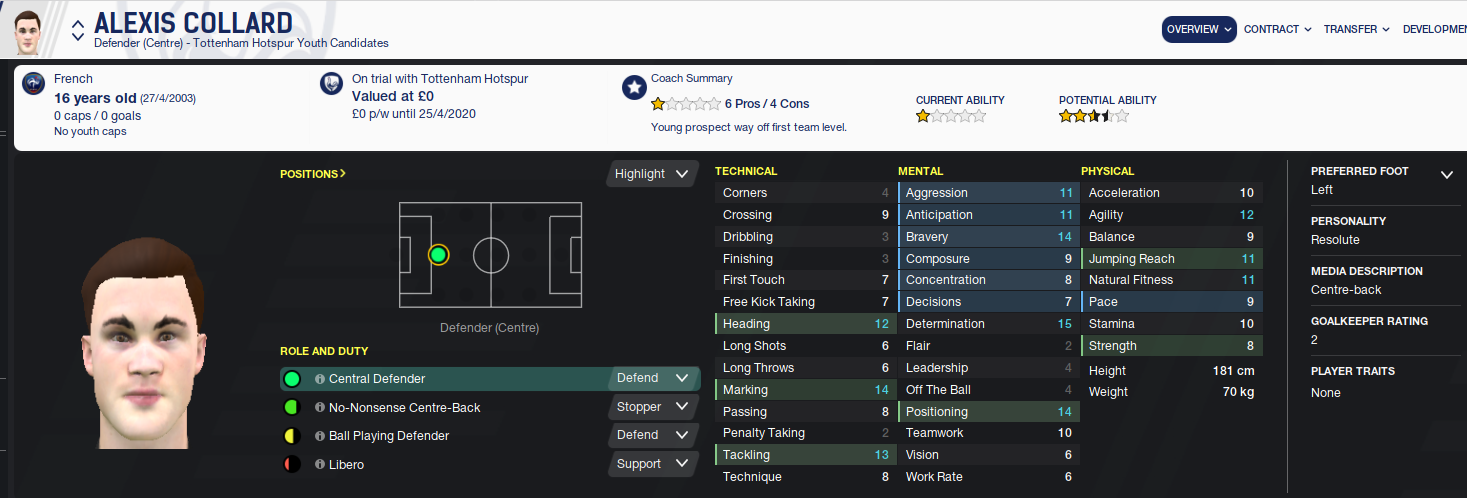Screen dimensions: 1467x498
Task: Click the Coach Summary link
Action: [691, 78]
